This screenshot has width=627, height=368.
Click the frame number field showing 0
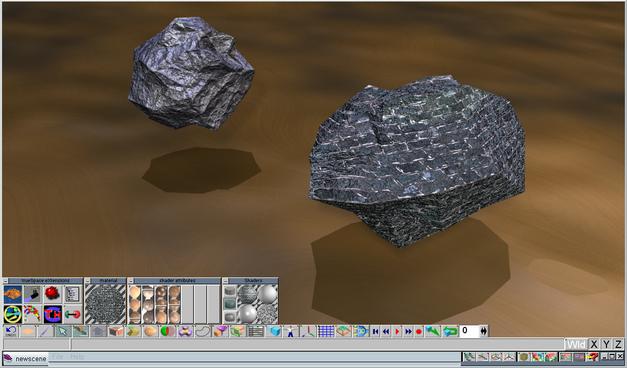tap(469, 331)
